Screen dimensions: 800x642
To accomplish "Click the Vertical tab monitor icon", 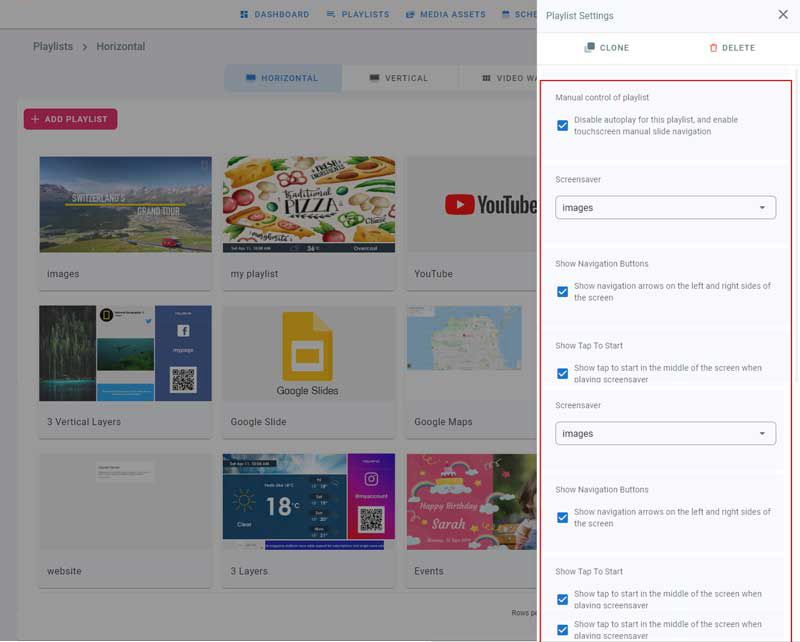I will [374, 78].
